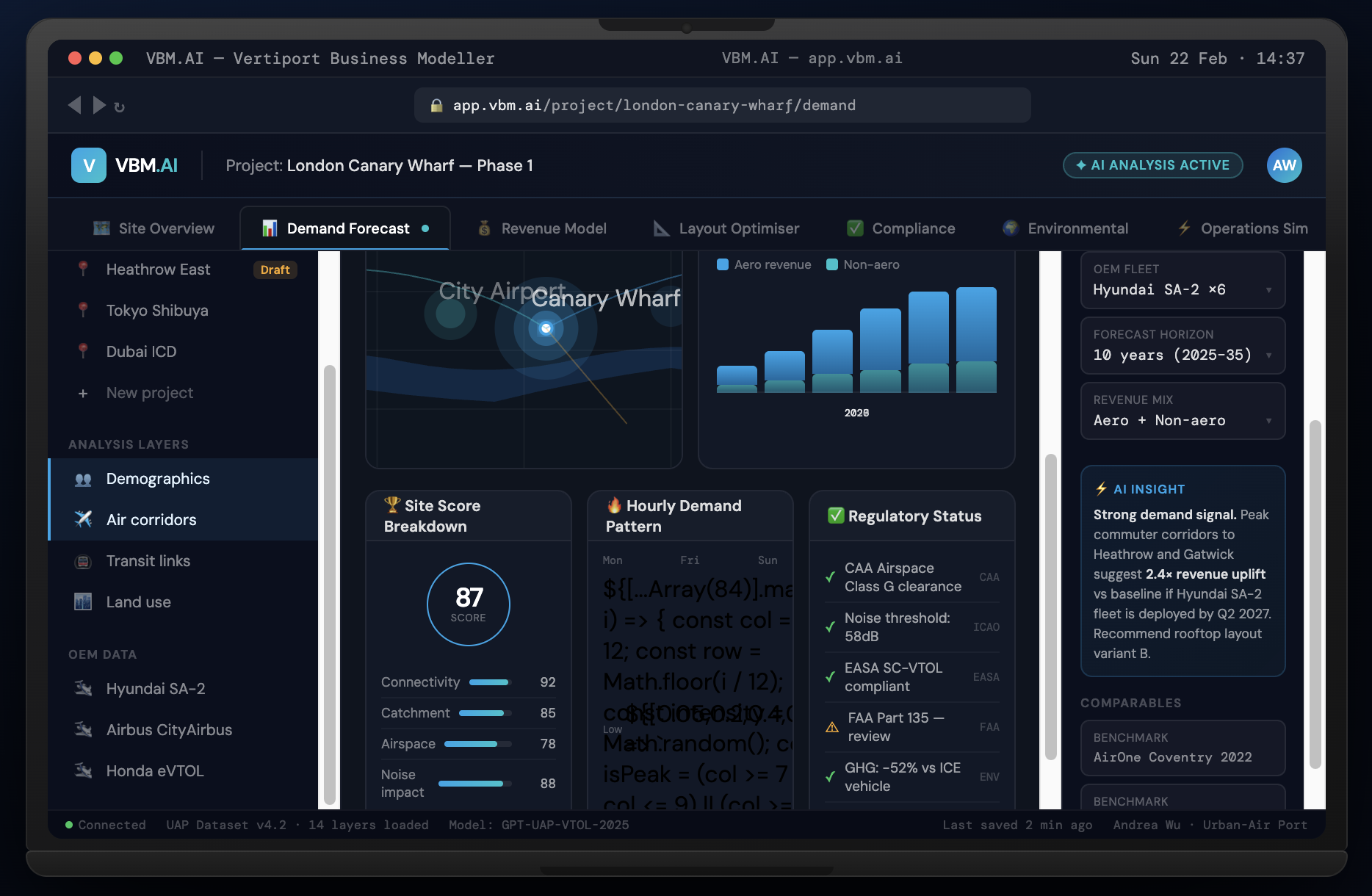Image resolution: width=1372 pixels, height=896 pixels.
Task: Click the right panel scrollbar
Action: pos(1315,593)
